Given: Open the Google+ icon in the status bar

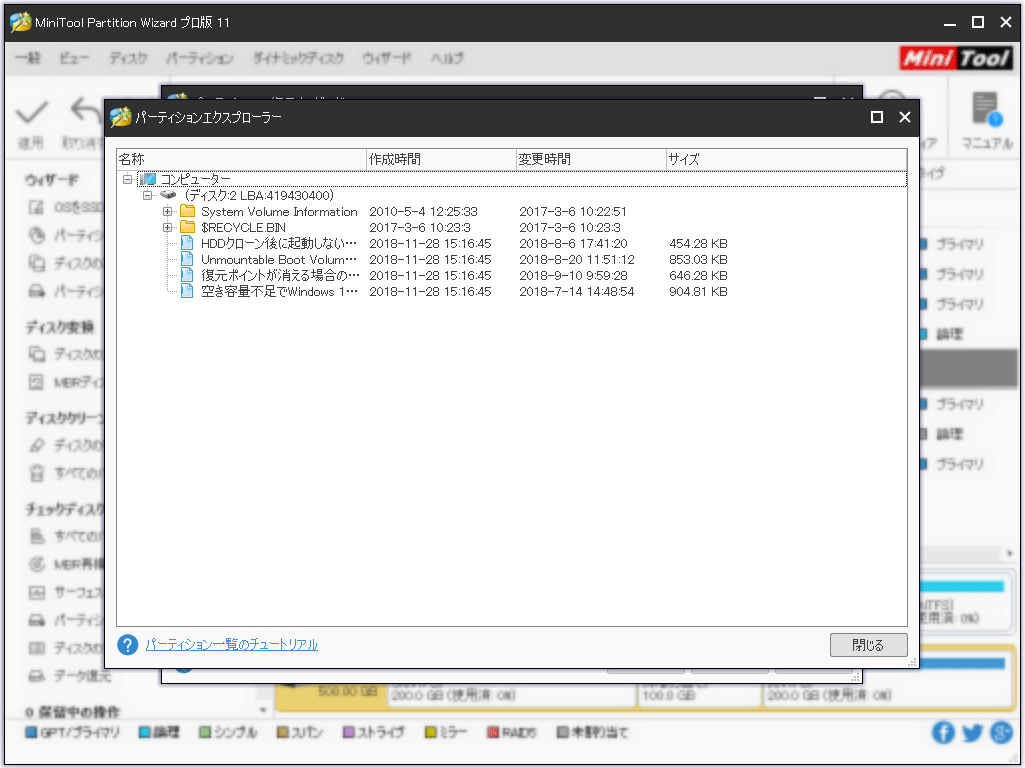Looking at the screenshot, I should [1001, 733].
